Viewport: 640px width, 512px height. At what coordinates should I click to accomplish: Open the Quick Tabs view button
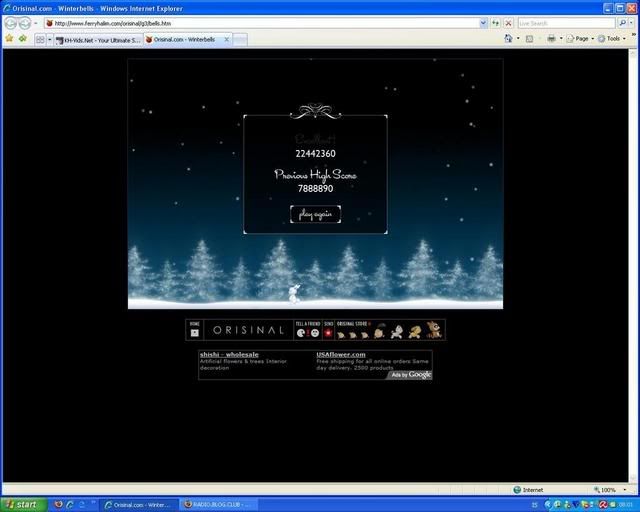(x=40, y=40)
